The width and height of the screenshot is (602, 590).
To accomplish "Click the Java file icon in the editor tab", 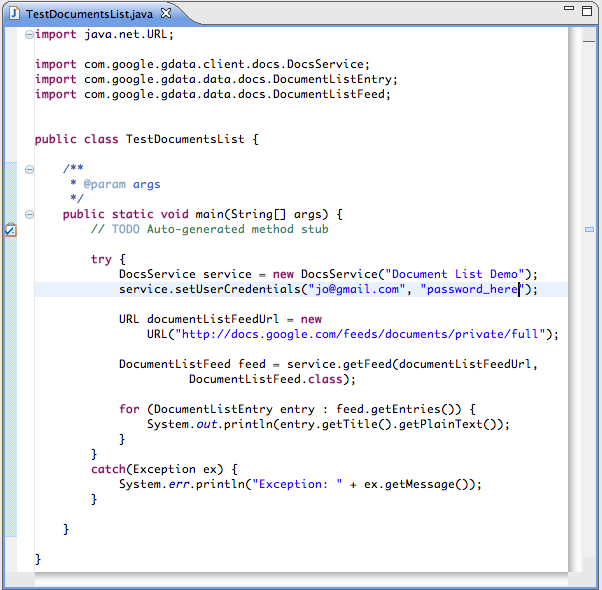I will point(14,13).
